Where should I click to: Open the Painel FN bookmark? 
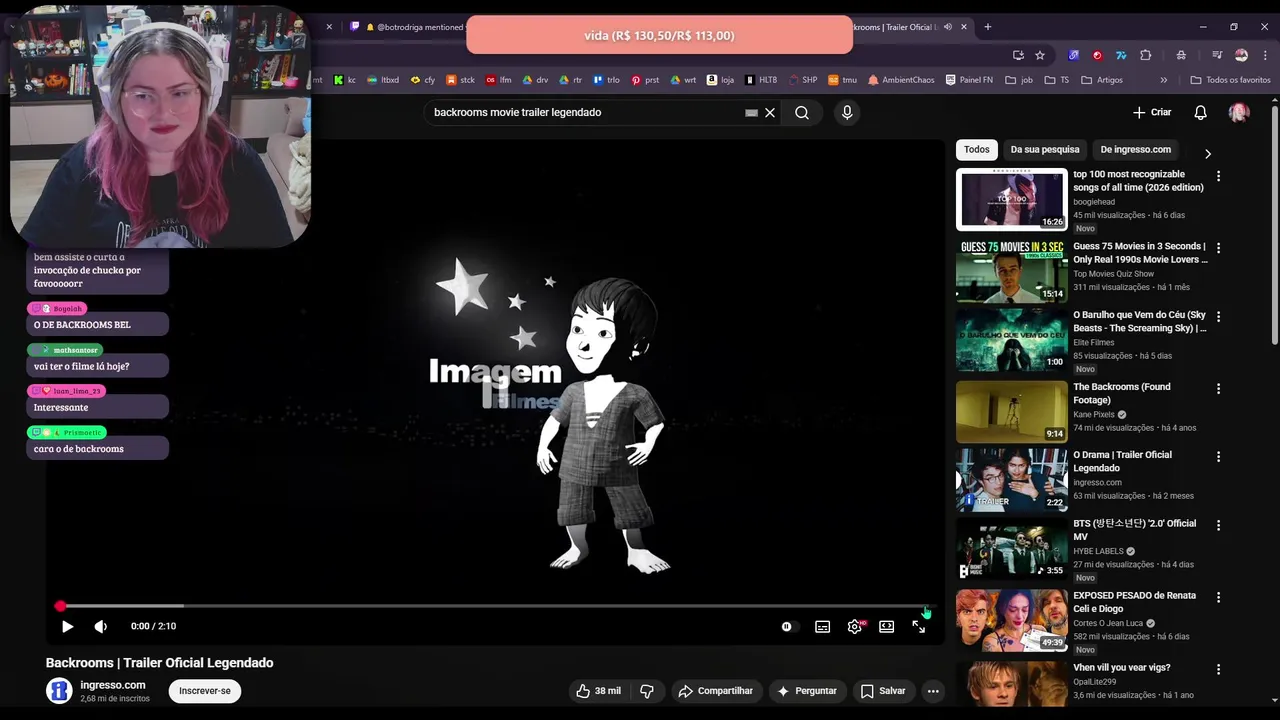969,80
